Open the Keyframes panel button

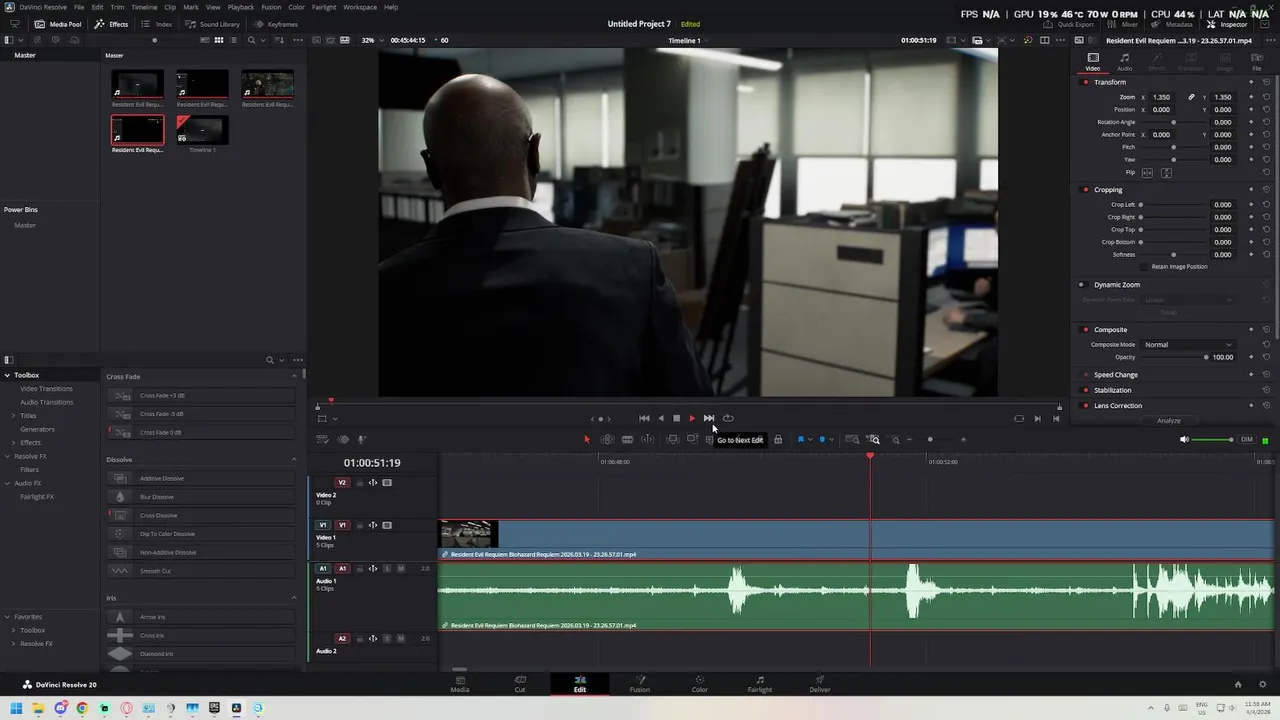[275, 24]
